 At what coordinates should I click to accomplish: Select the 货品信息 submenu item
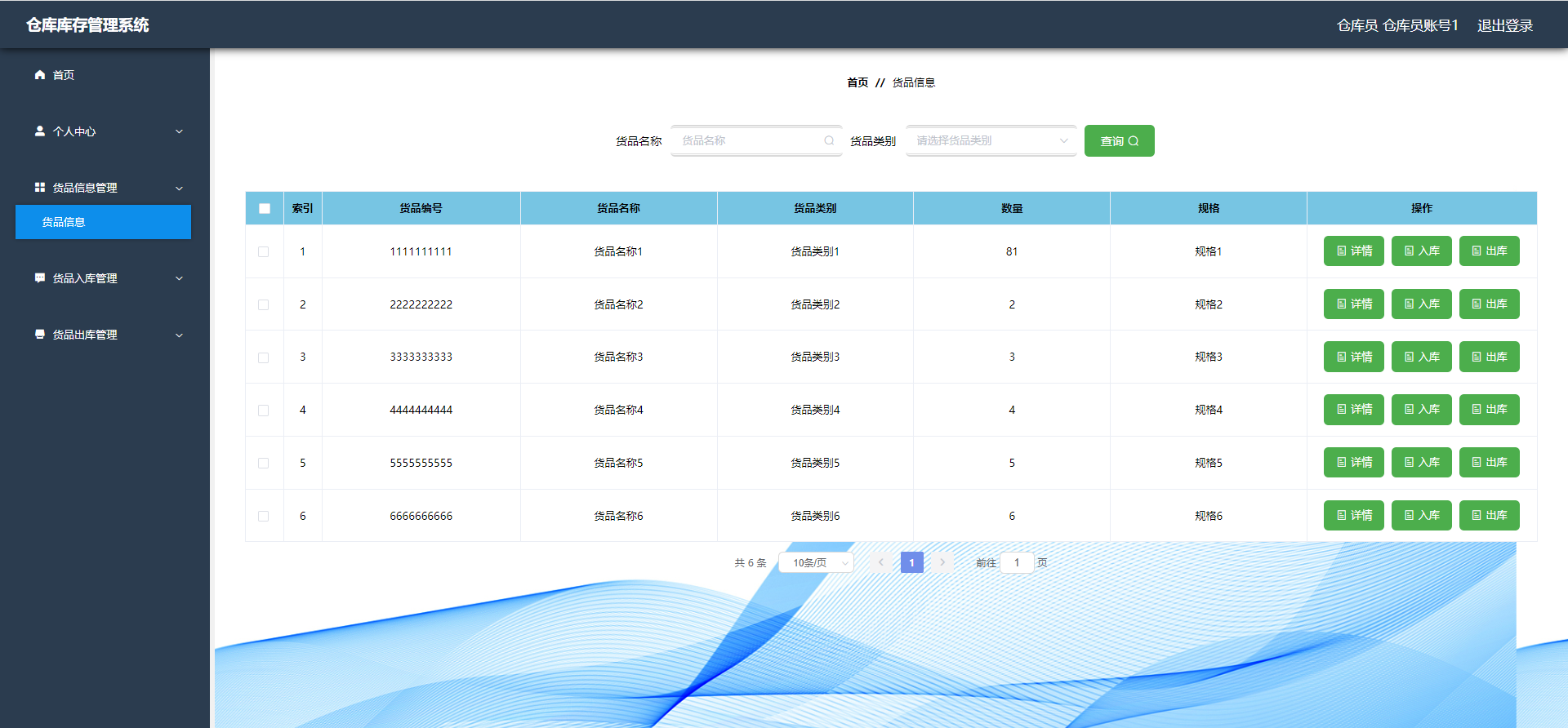104,222
